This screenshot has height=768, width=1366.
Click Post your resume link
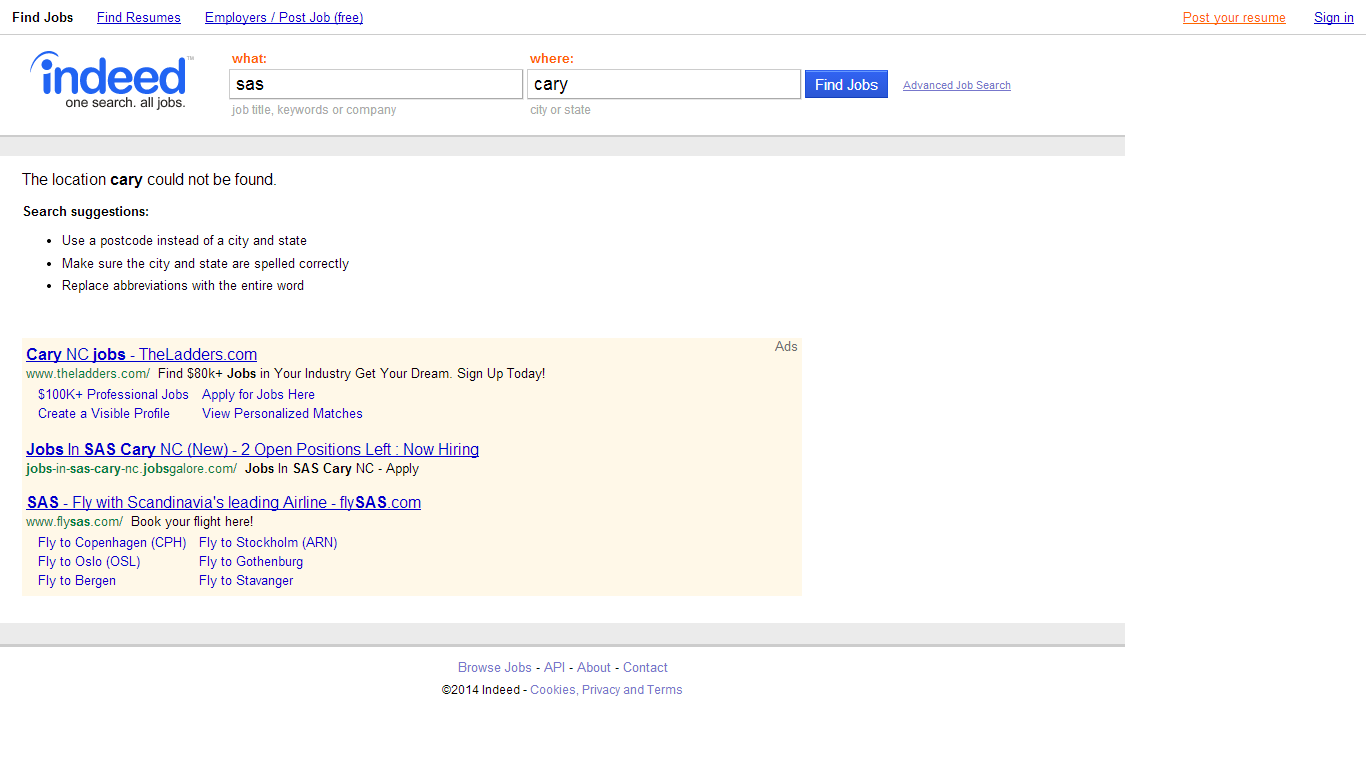tap(1234, 18)
